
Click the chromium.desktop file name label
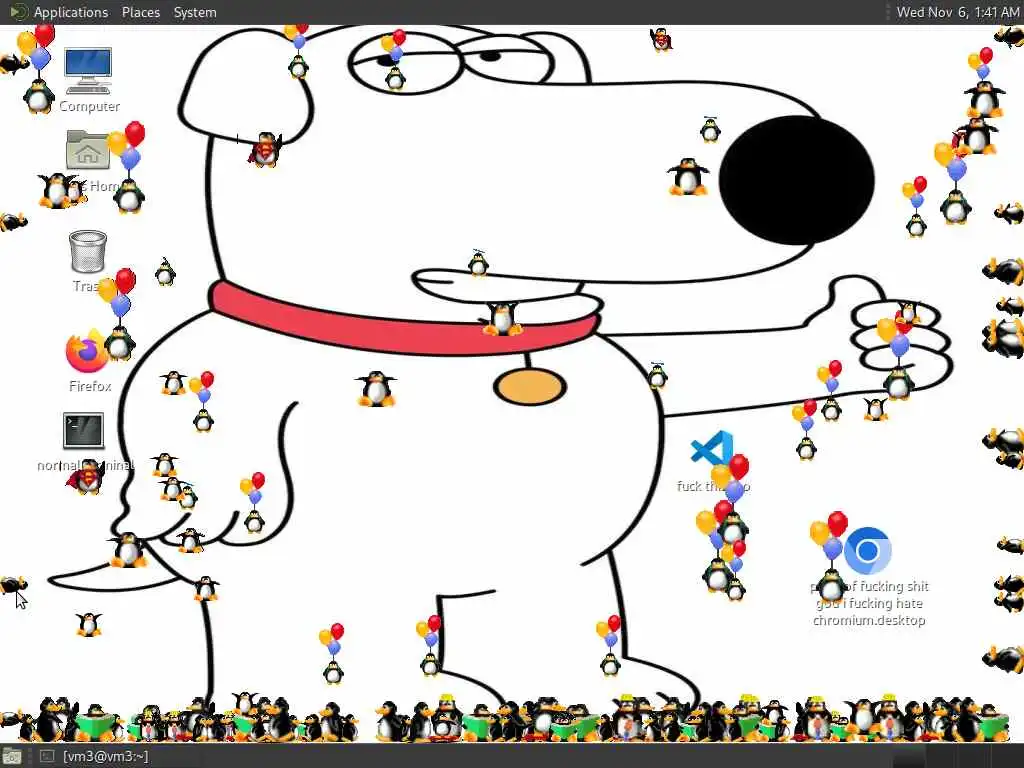click(x=869, y=603)
